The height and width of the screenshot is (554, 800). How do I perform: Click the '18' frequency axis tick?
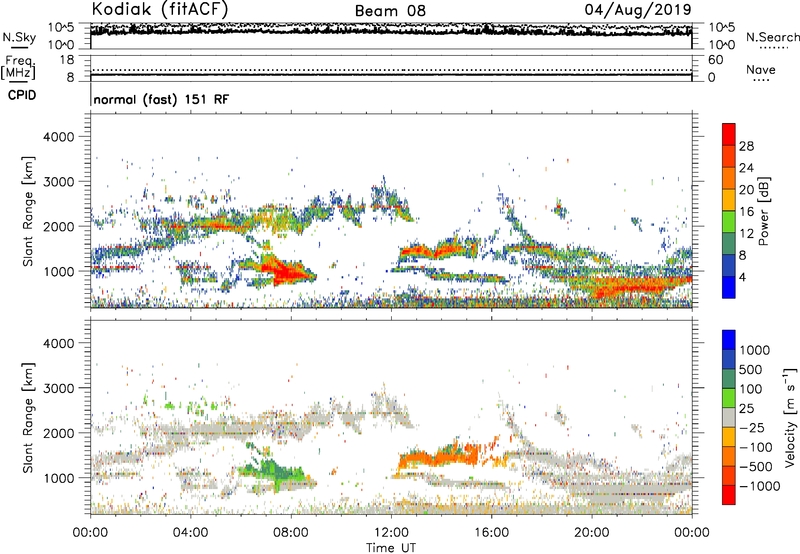click(67, 60)
